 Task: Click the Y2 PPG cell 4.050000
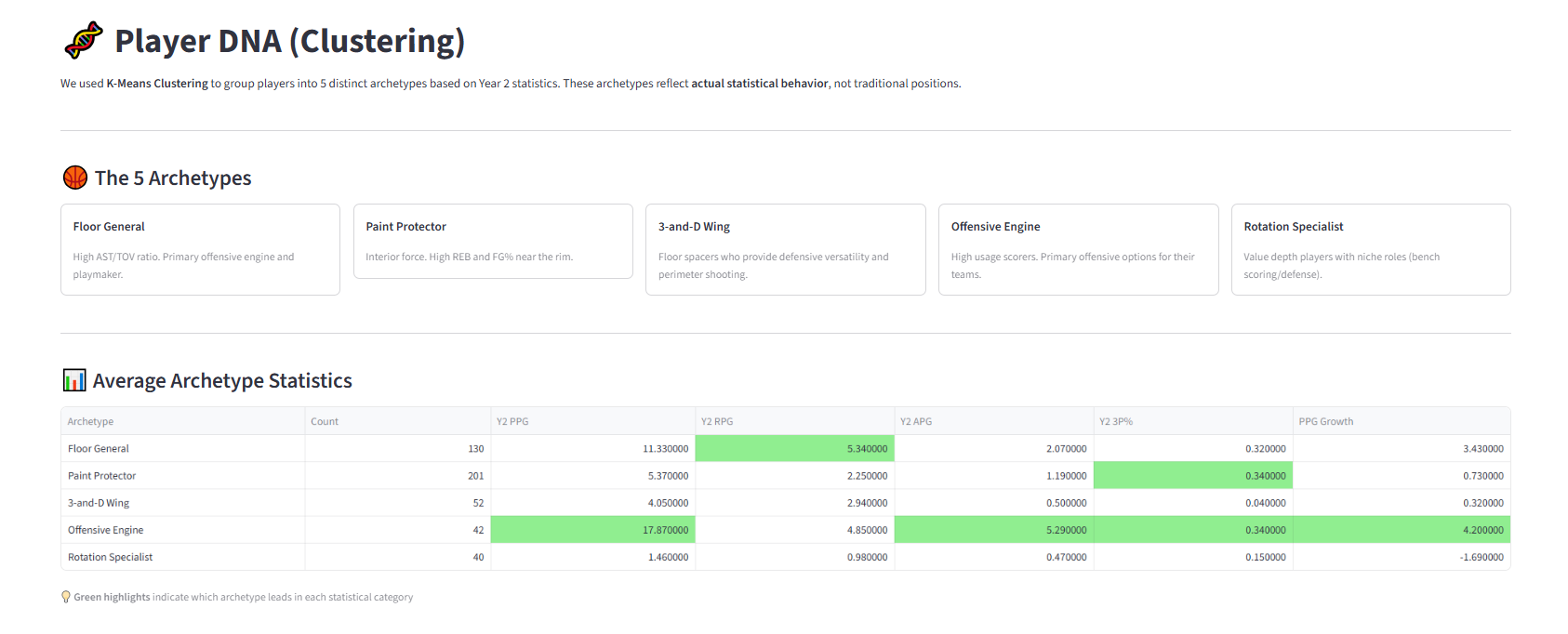(x=592, y=503)
